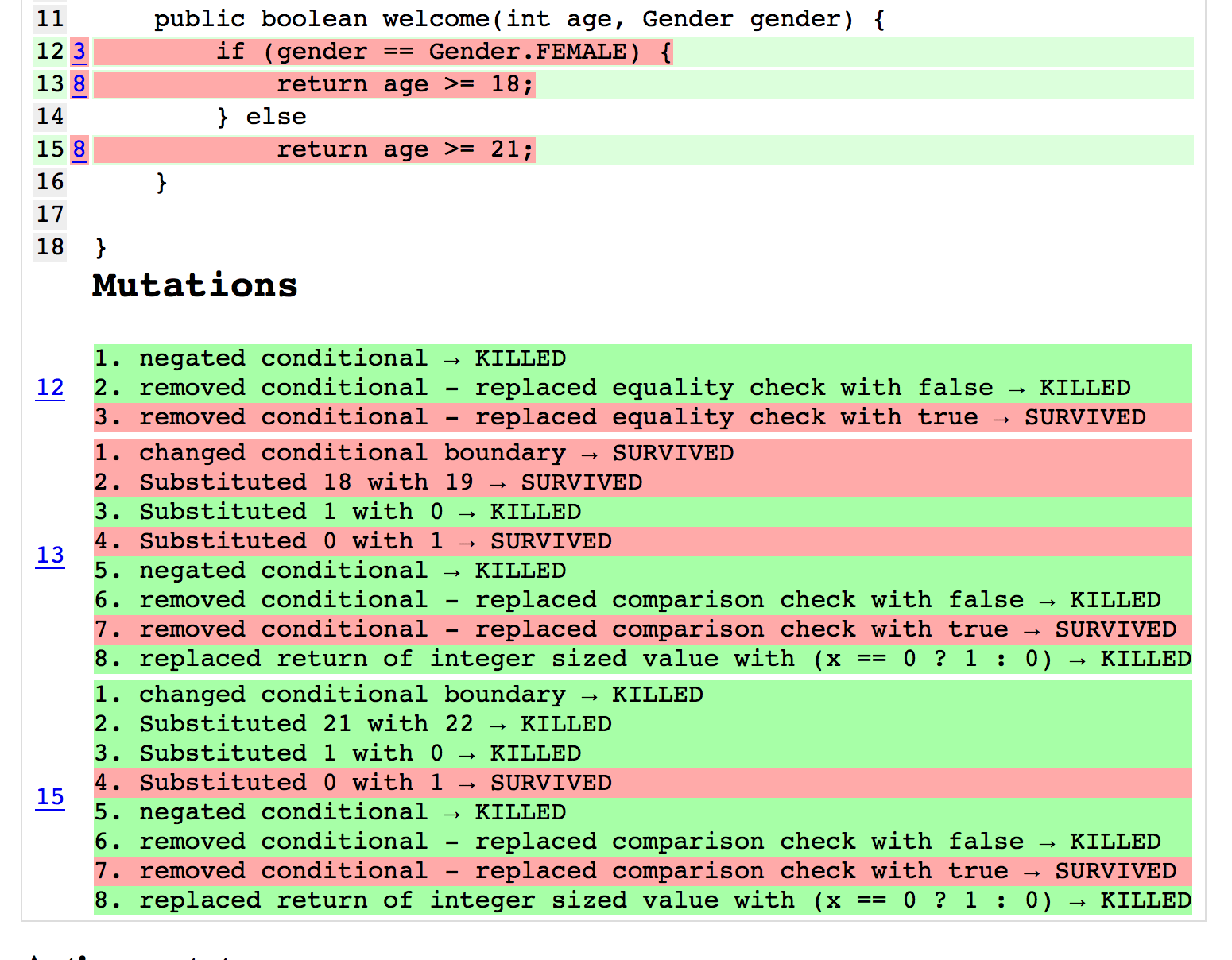The height and width of the screenshot is (960, 1232).
Task: Click the survived 'changed conditional boundary' mutation row
Action: click(413, 453)
